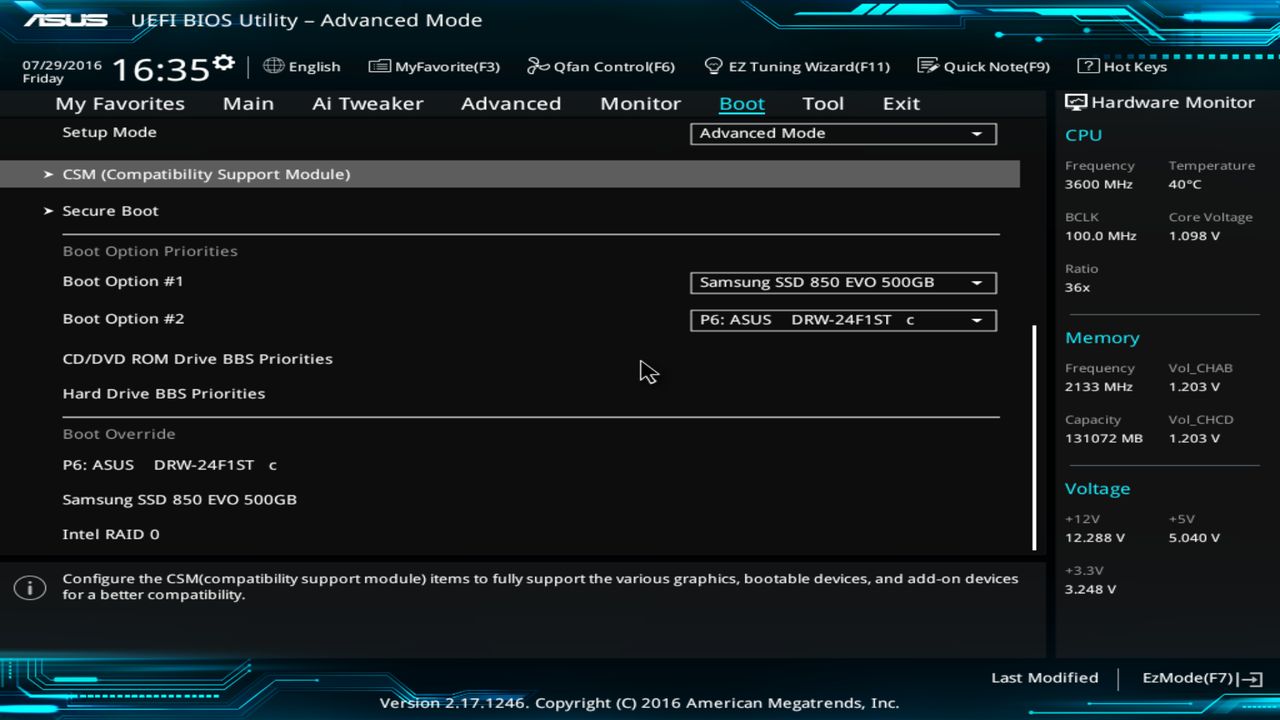Open the Boot Option #2 device dropdown

(x=843, y=319)
